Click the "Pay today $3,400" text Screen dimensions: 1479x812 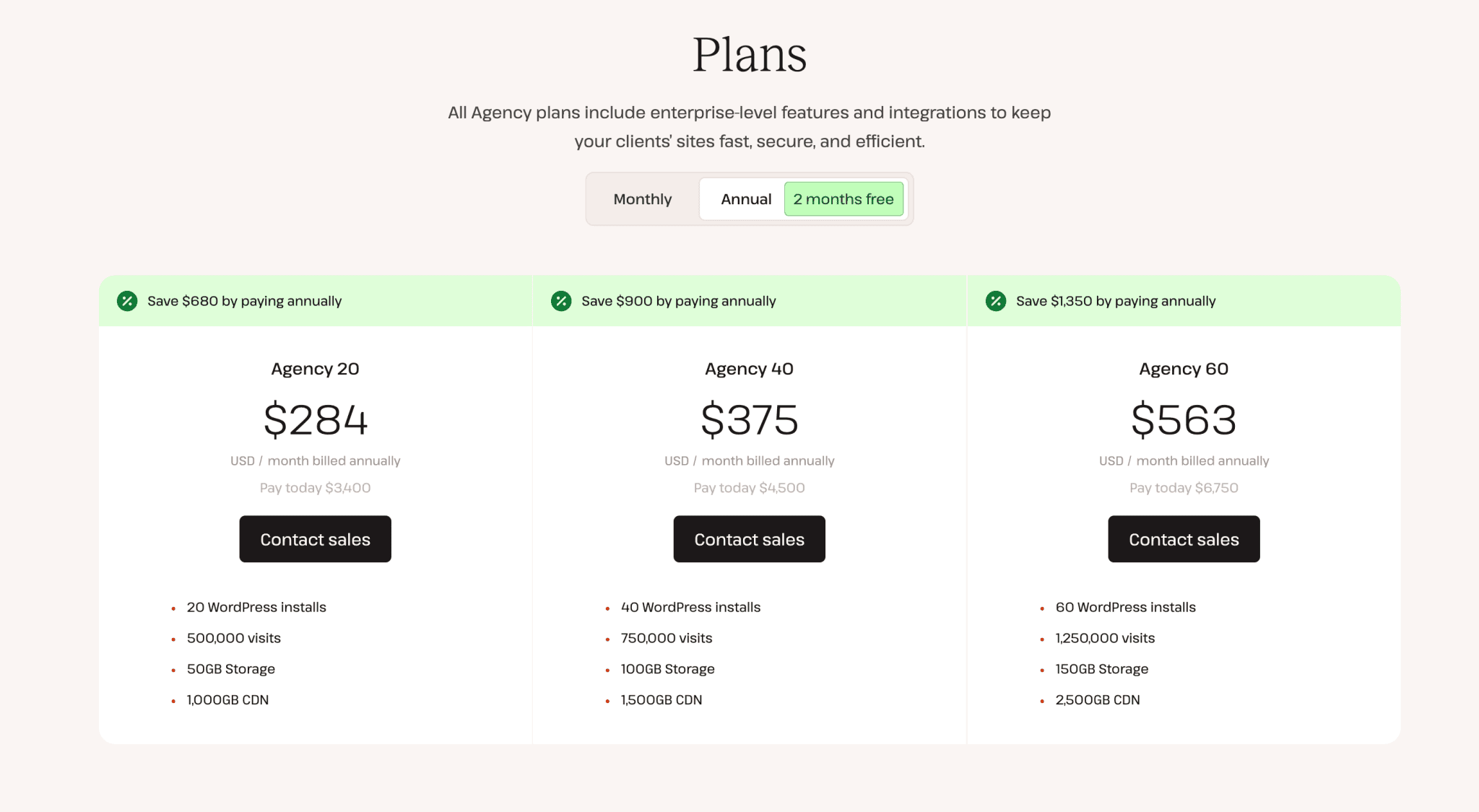315,488
